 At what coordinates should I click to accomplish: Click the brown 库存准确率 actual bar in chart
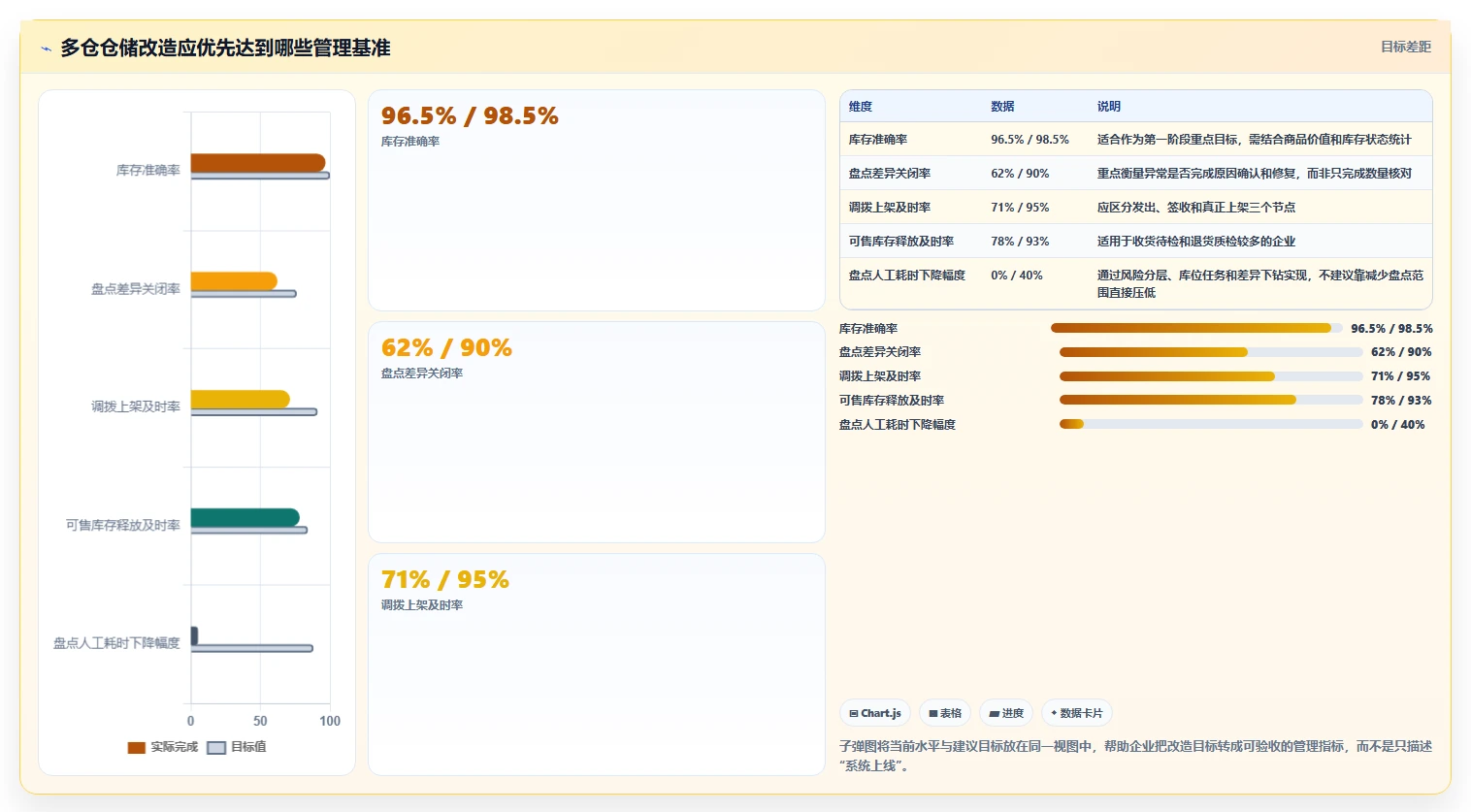click(258, 163)
